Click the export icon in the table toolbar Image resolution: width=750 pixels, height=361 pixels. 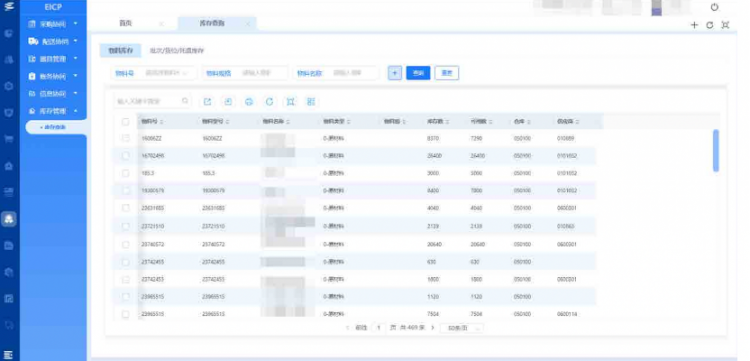click(x=207, y=101)
